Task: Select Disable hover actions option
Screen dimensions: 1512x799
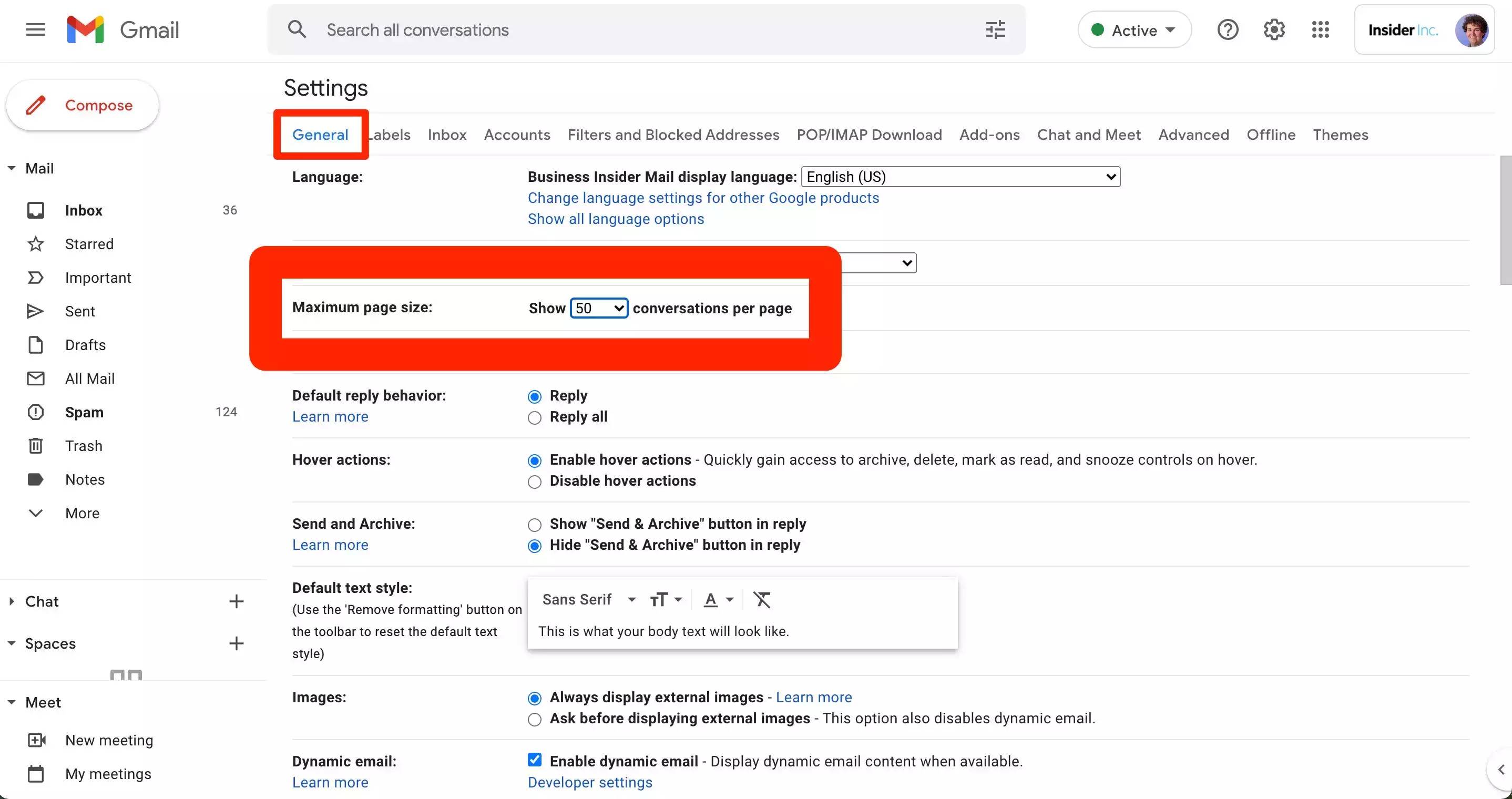Action: (x=534, y=482)
